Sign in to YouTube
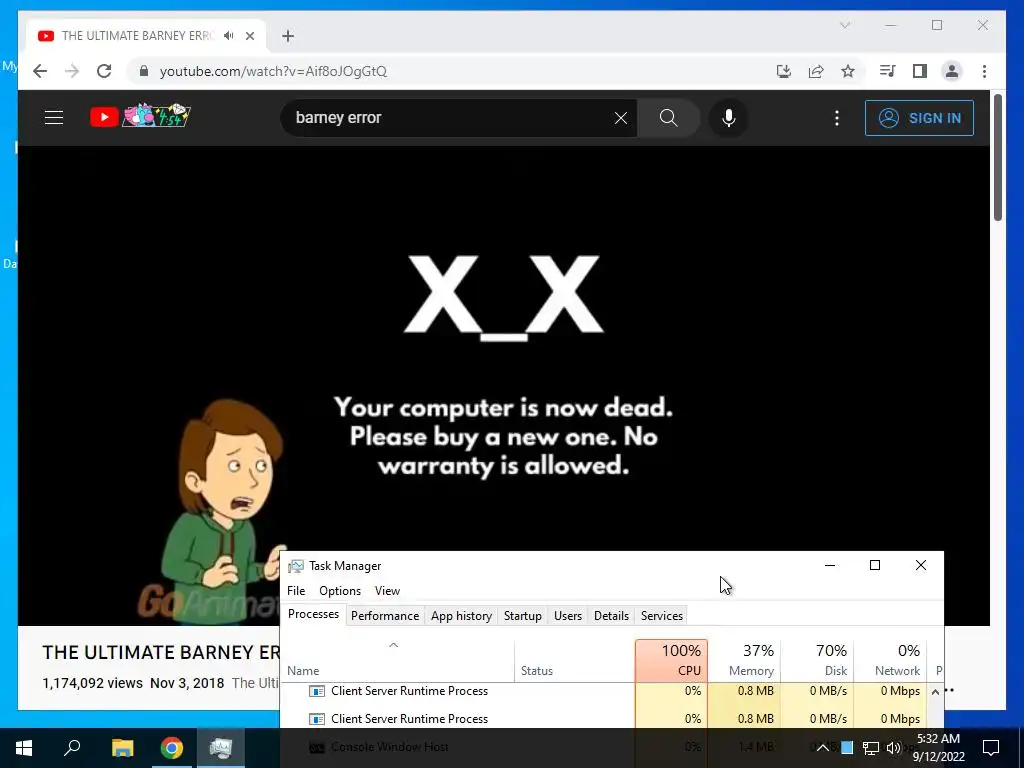 point(919,118)
